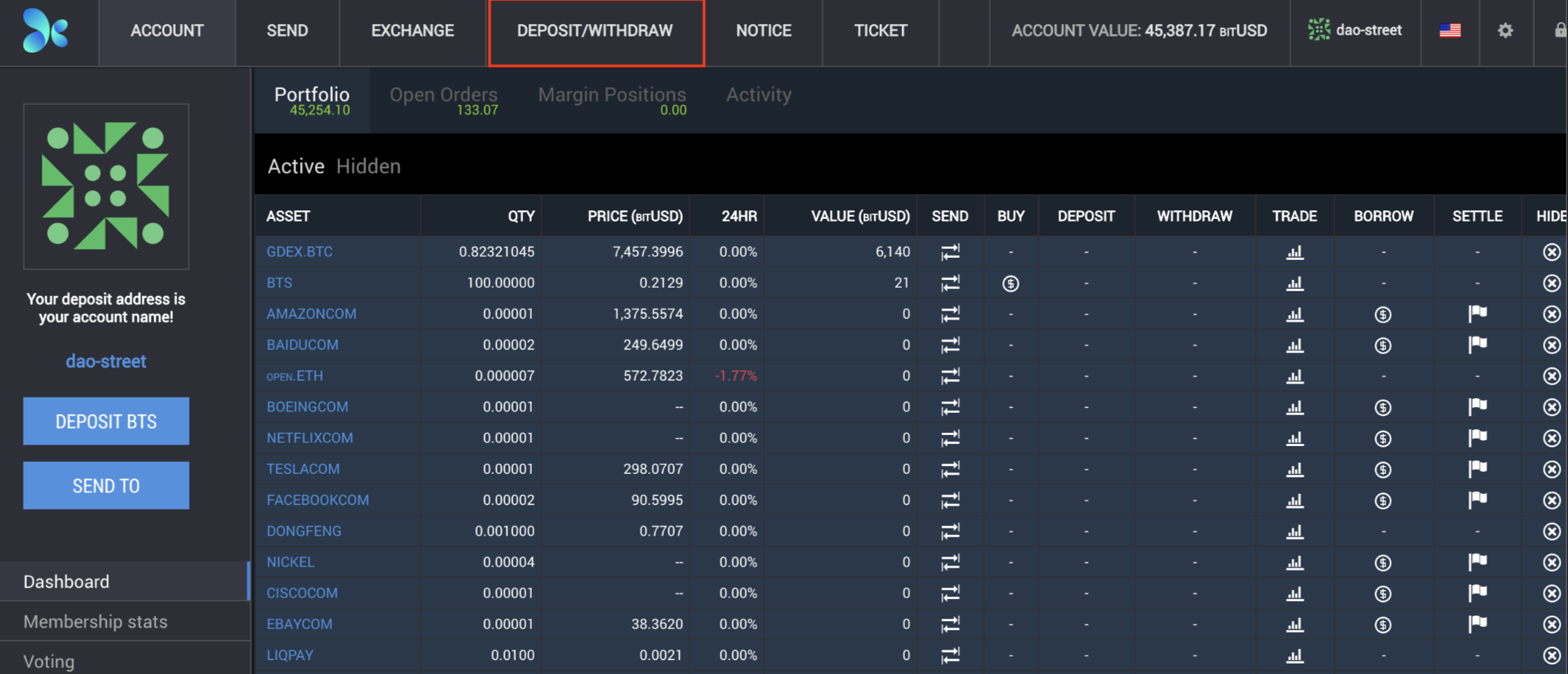Image resolution: width=1568 pixels, height=674 pixels.
Task: Open the NOTICE menu item
Action: [x=764, y=31]
